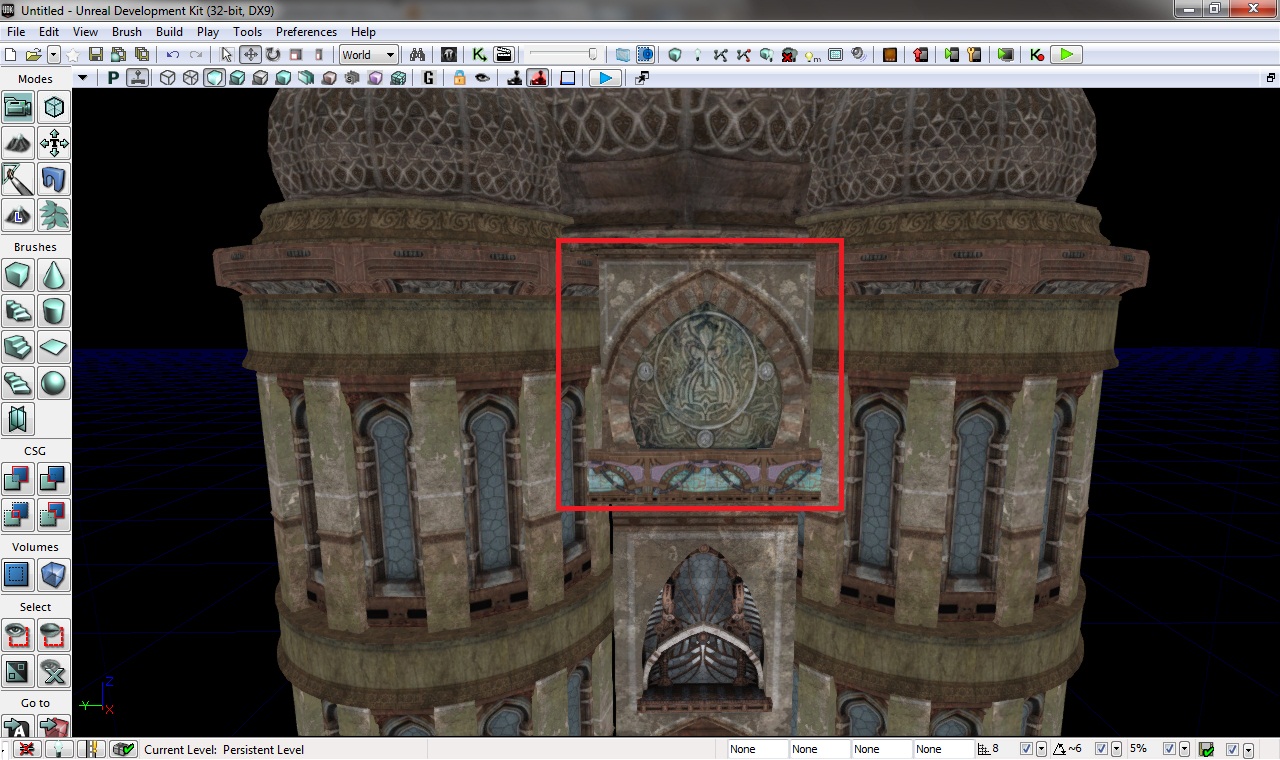Image resolution: width=1280 pixels, height=760 pixels.
Task: Open the World coordinate system dropdown
Action: tap(369, 55)
